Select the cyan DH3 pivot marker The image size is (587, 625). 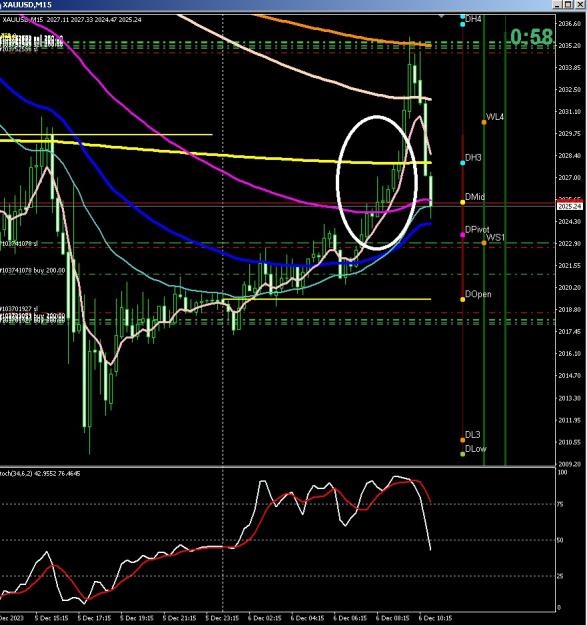(462, 163)
